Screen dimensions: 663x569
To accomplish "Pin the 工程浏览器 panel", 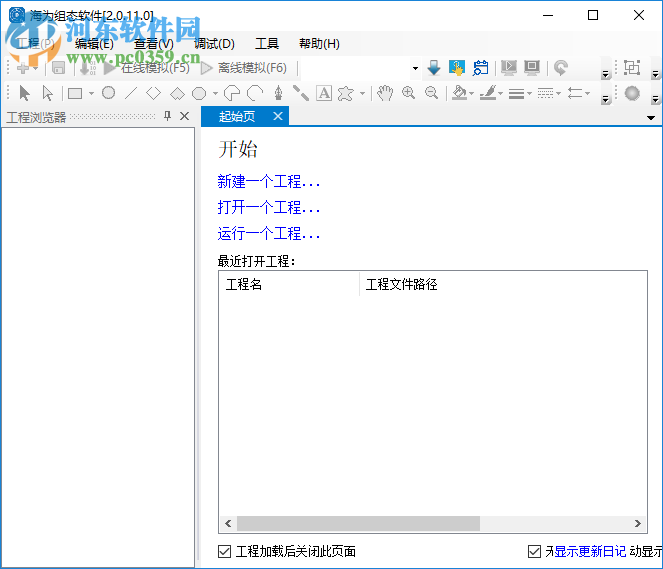I will (x=167, y=116).
